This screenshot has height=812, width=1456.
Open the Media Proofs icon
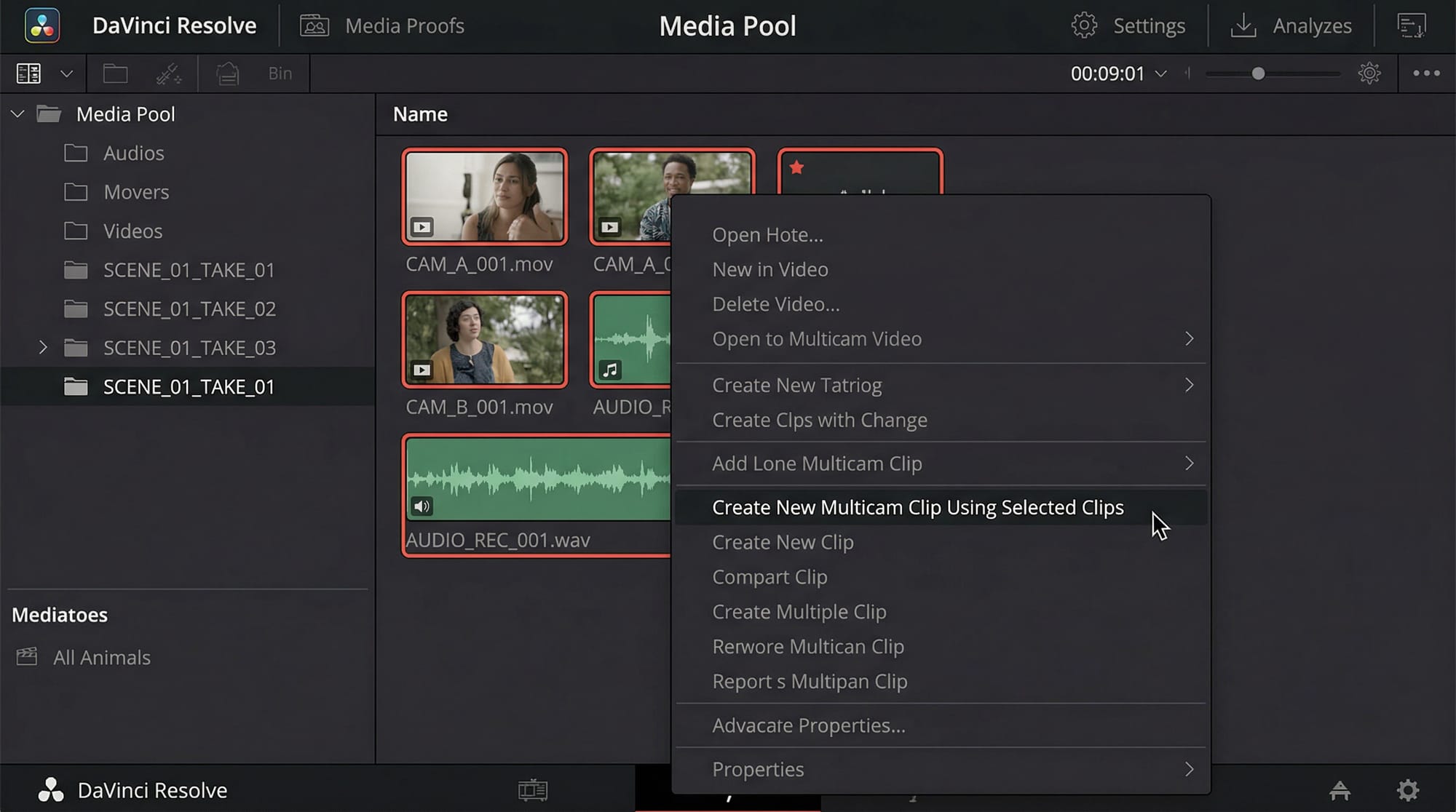point(314,25)
